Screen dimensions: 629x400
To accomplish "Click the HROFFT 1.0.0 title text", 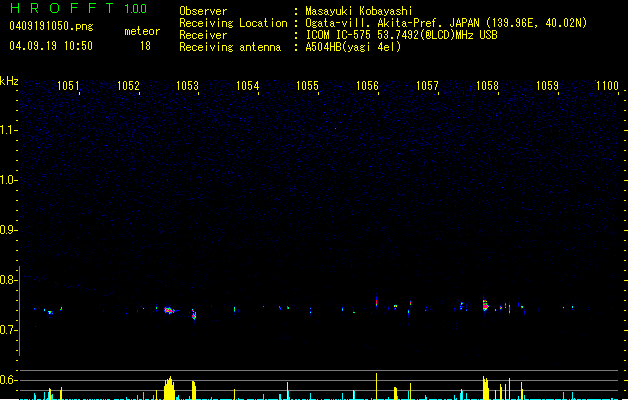I will tap(78, 8).
